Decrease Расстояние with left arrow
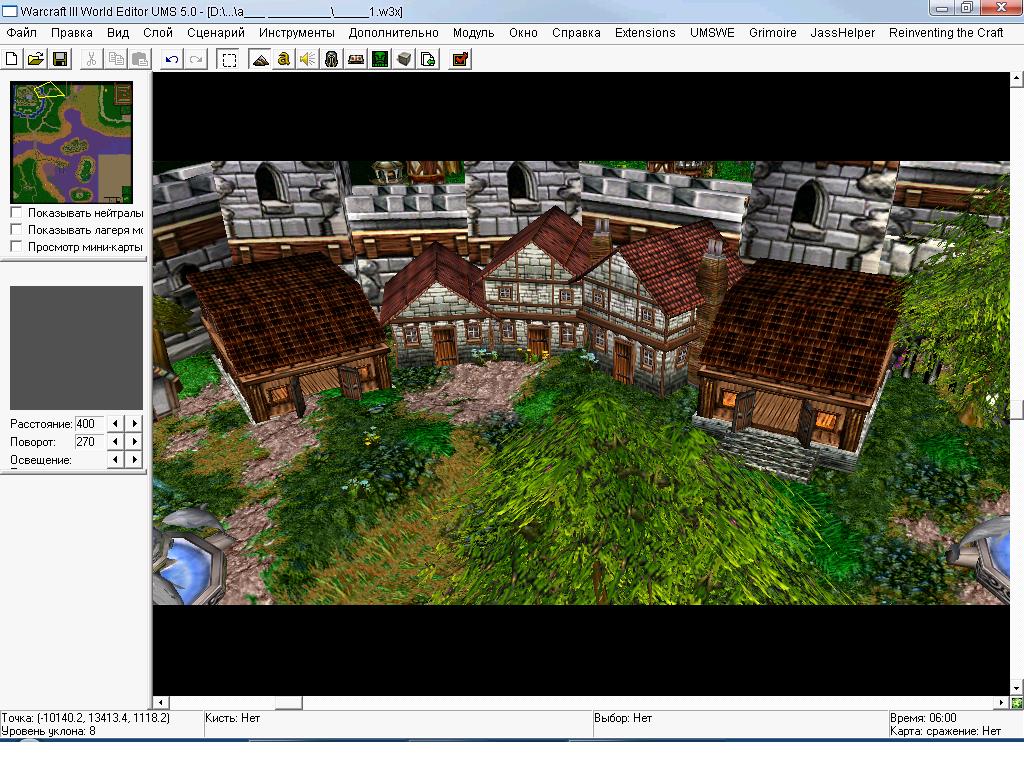The width and height of the screenshot is (1024, 768). coord(116,423)
